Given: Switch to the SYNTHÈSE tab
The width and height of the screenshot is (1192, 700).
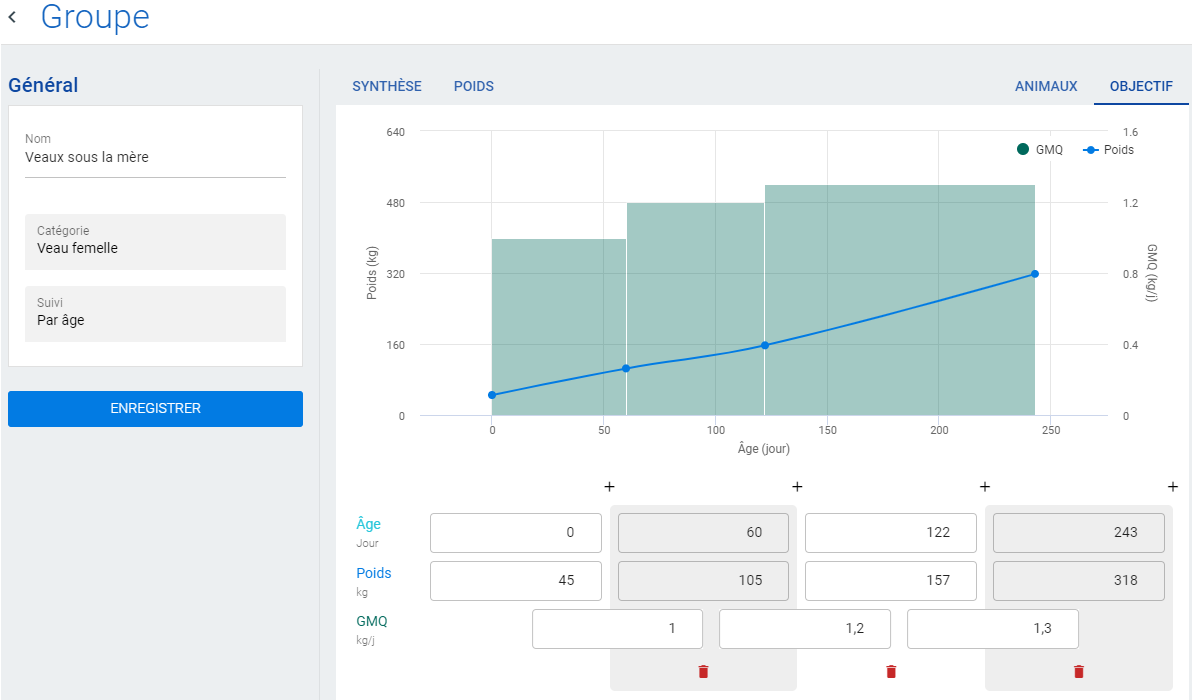Looking at the screenshot, I should tap(387, 87).
